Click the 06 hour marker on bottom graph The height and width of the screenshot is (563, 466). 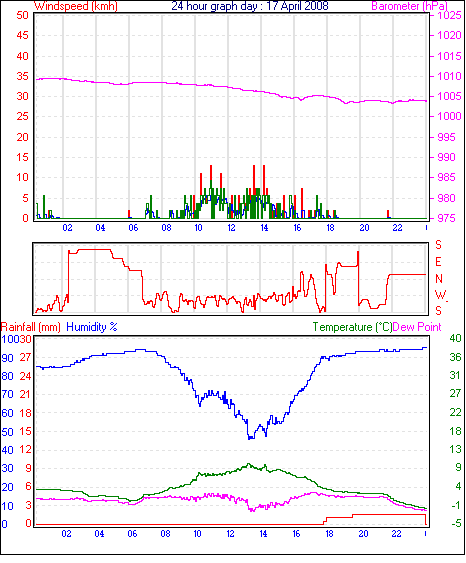click(x=132, y=534)
